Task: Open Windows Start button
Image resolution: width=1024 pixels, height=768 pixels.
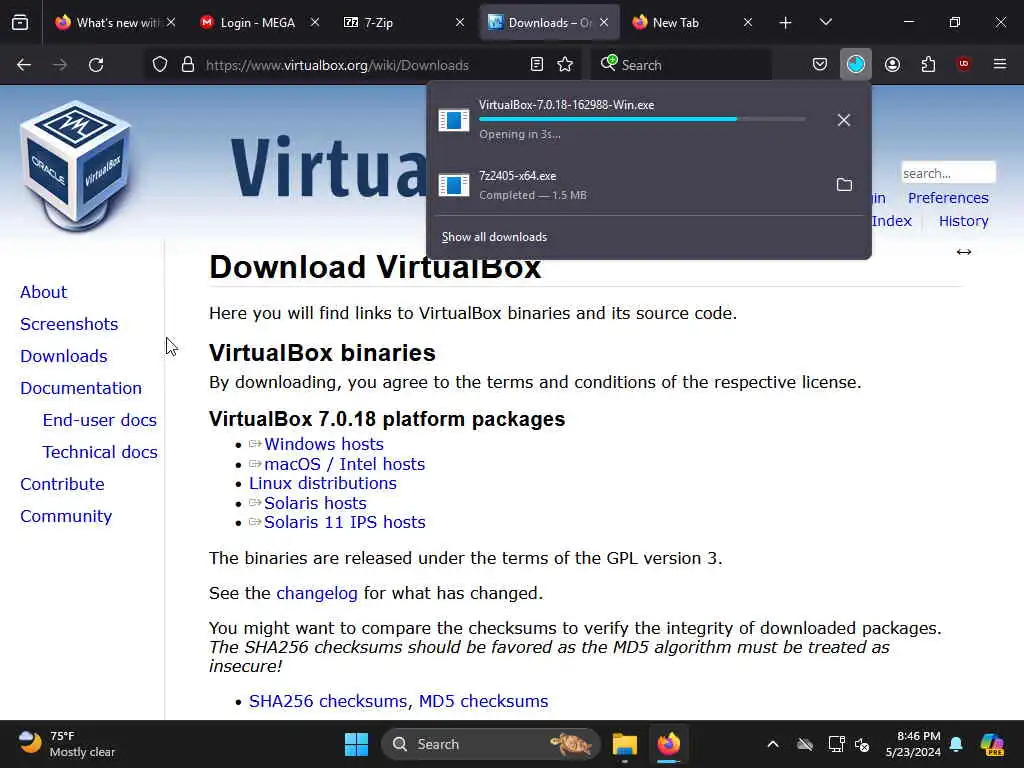Action: [357, 744]
